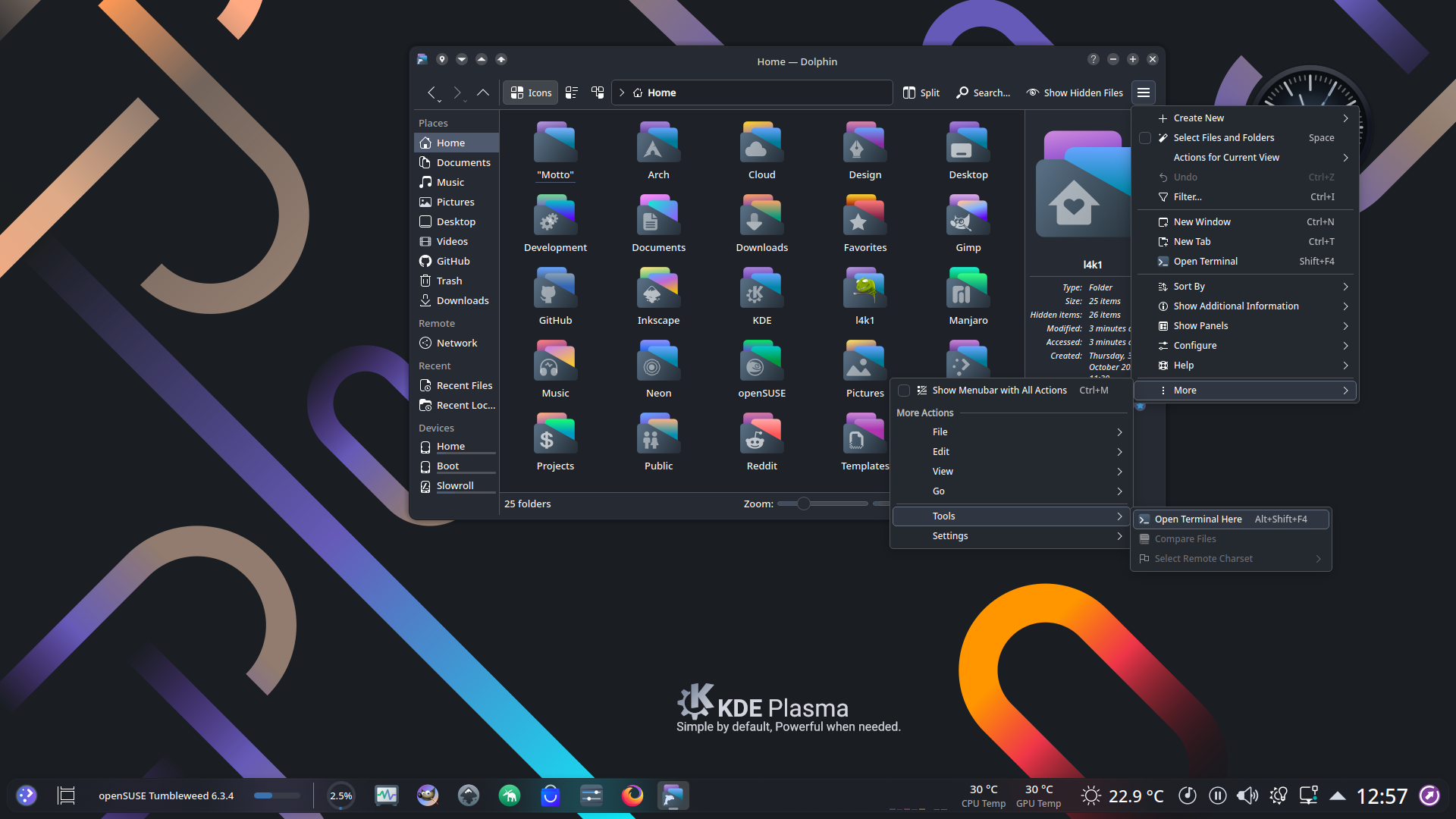Show hidden system tray icons arrow
1456x819 pixels.
1338,796
